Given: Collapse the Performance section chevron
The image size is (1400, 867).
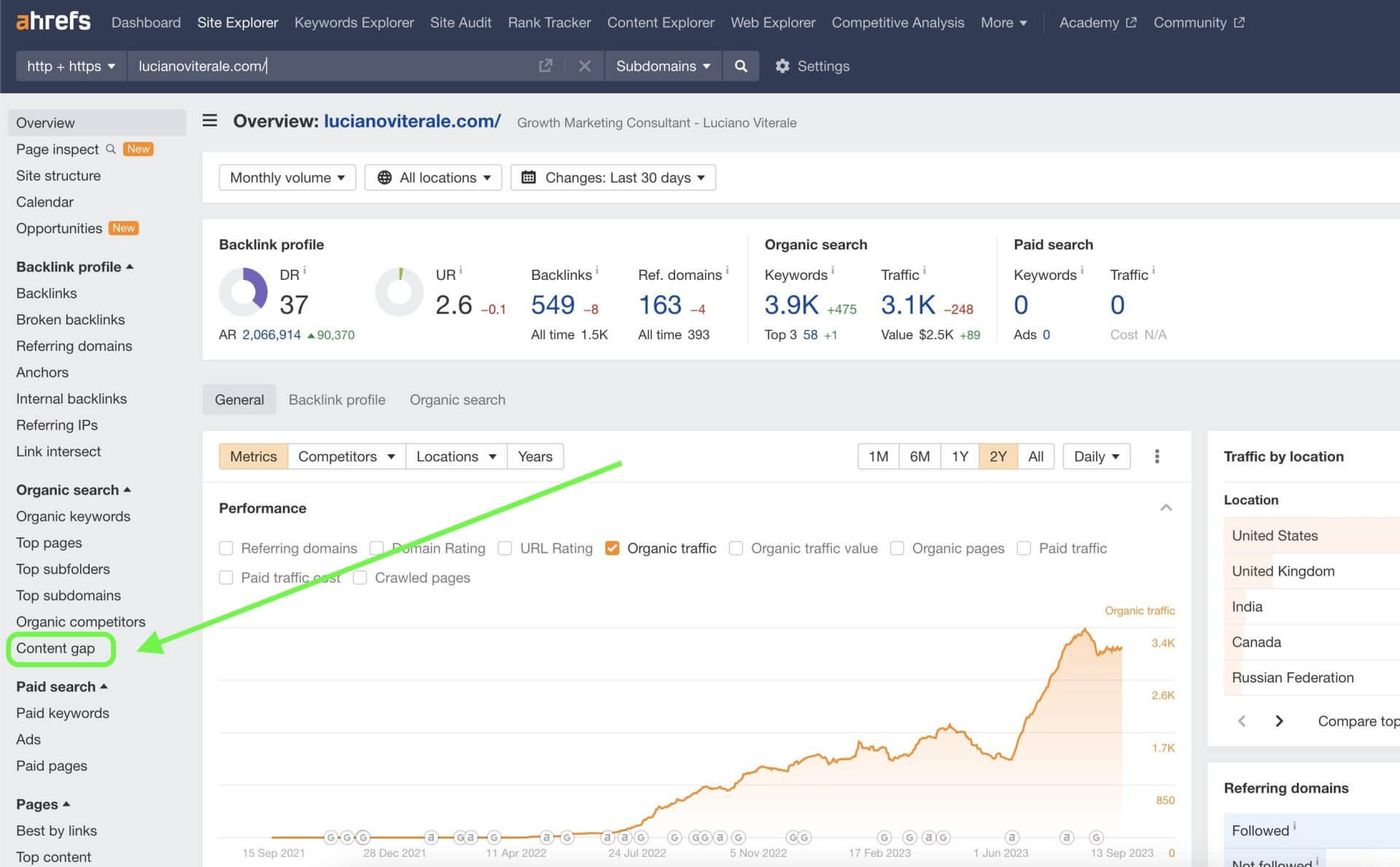Looking at the screenshot, I should coord(1166,508).
